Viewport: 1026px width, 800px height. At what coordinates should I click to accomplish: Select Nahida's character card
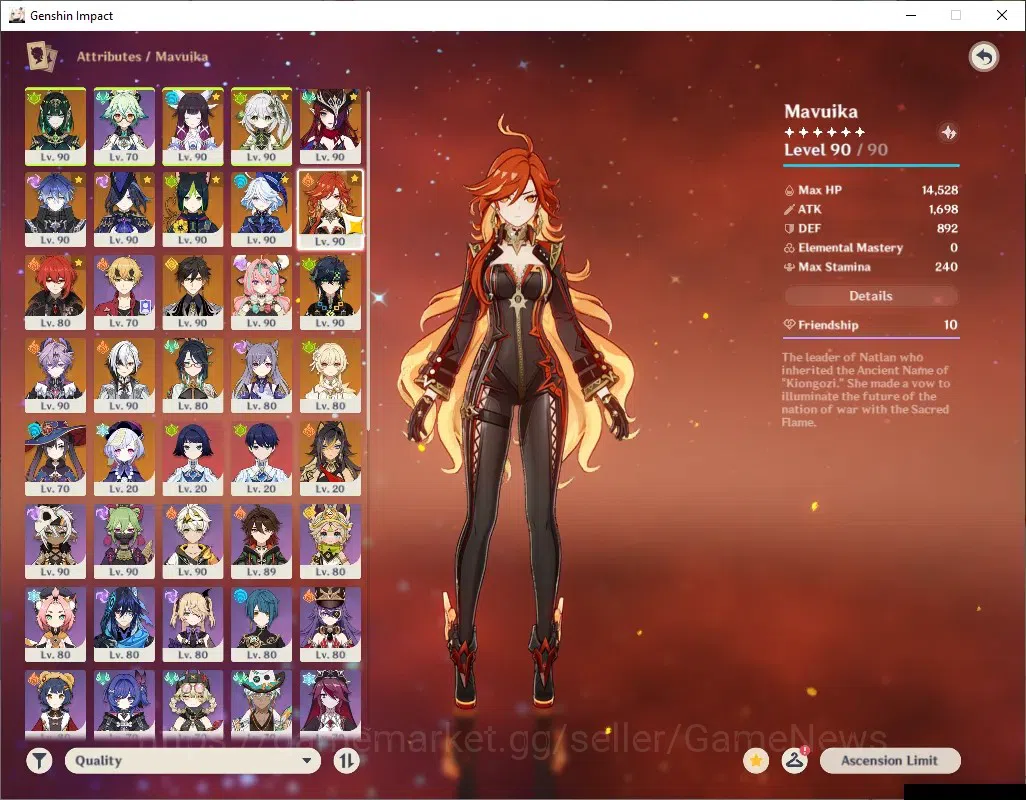click(262, 126)
